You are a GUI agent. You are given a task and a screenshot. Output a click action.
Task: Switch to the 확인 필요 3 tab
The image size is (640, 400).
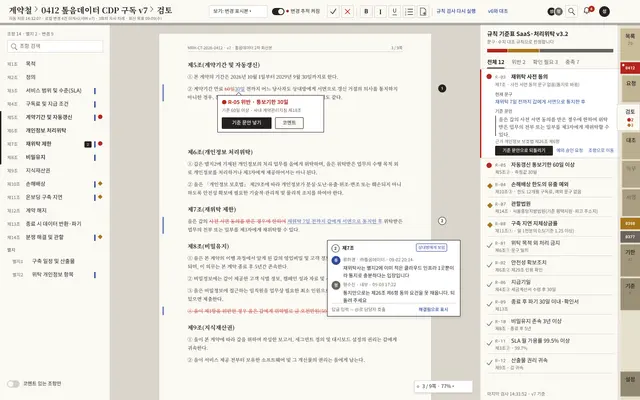[545, 62]
